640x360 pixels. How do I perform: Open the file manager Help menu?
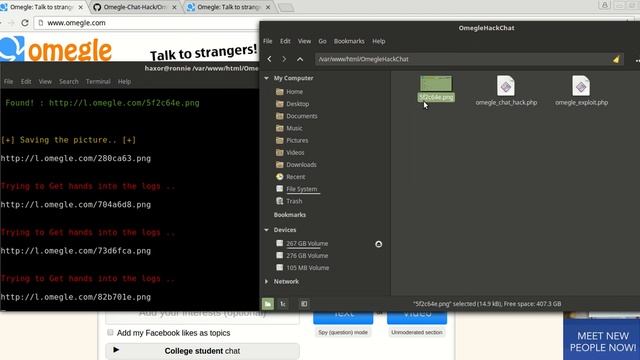coord(379,41)
